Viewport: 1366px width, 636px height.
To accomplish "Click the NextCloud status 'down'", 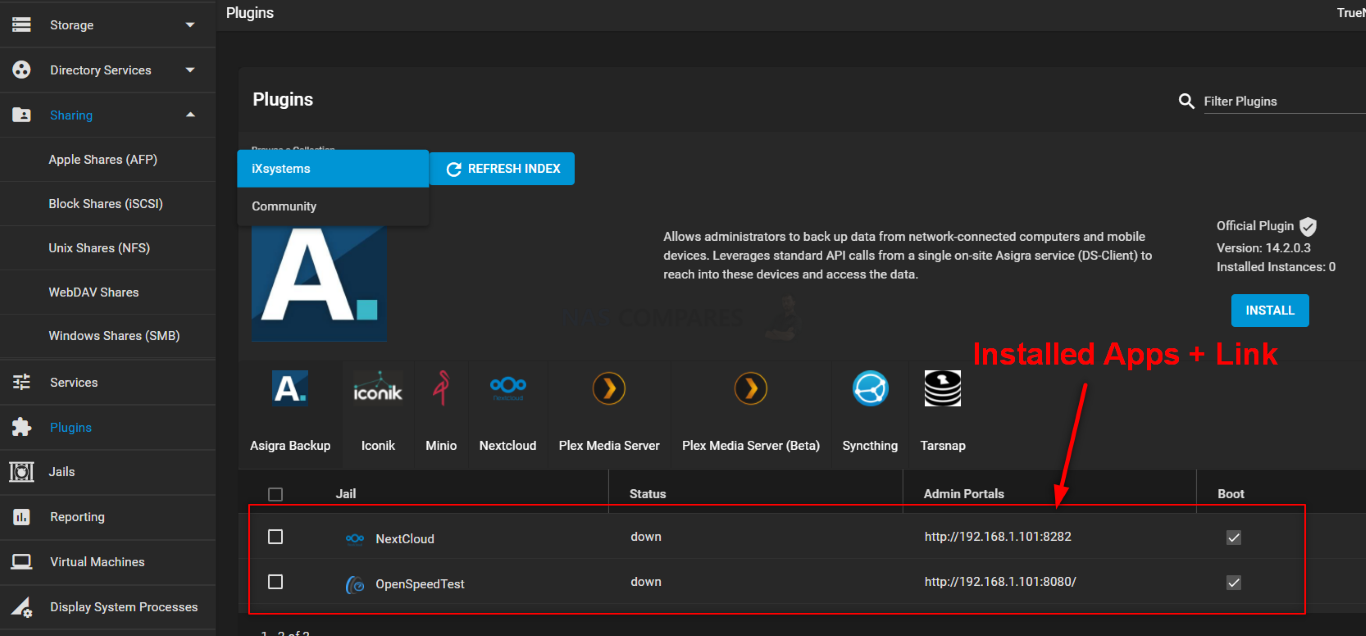I will tap(646, 537).
